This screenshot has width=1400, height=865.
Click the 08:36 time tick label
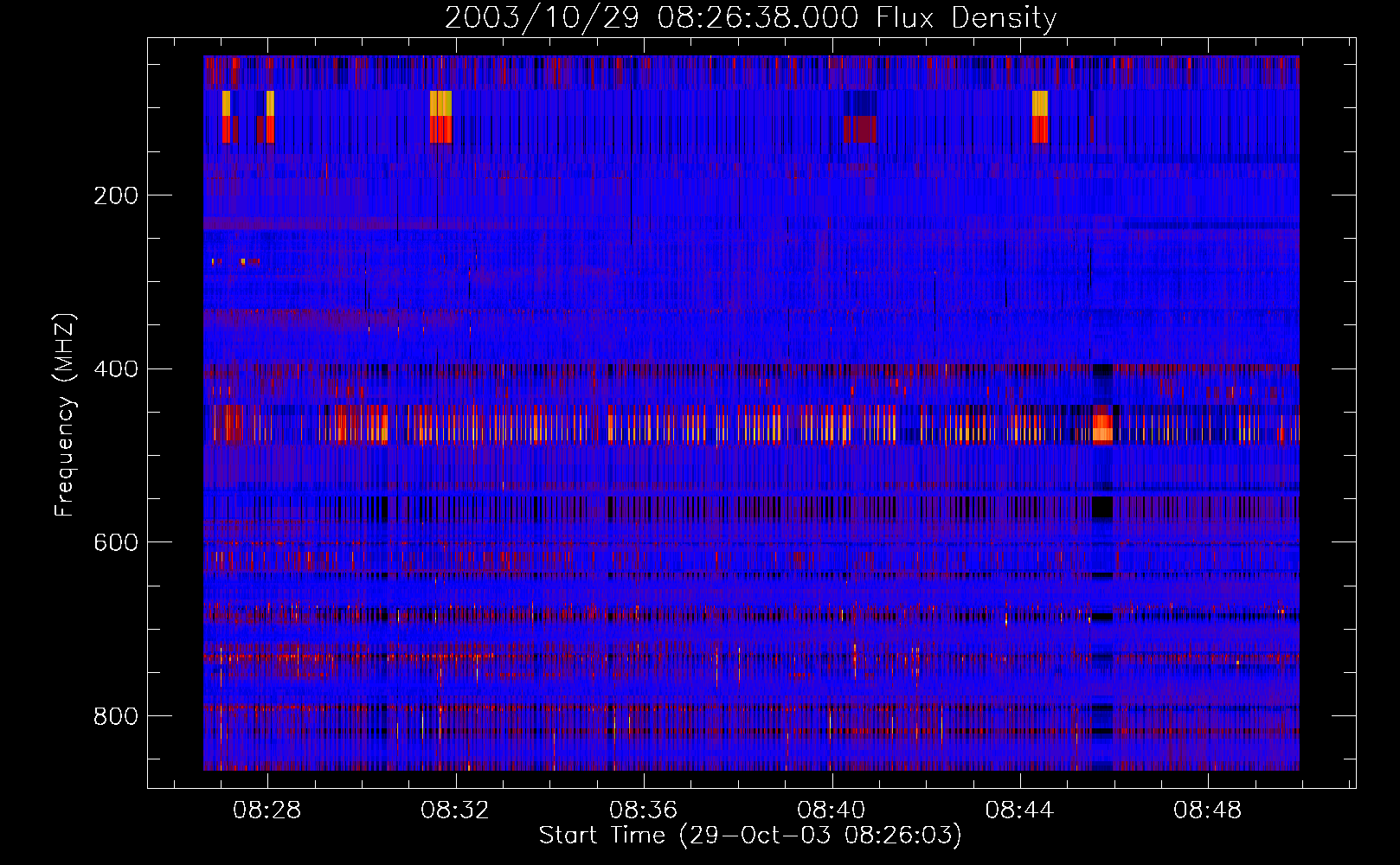[643, 811]
